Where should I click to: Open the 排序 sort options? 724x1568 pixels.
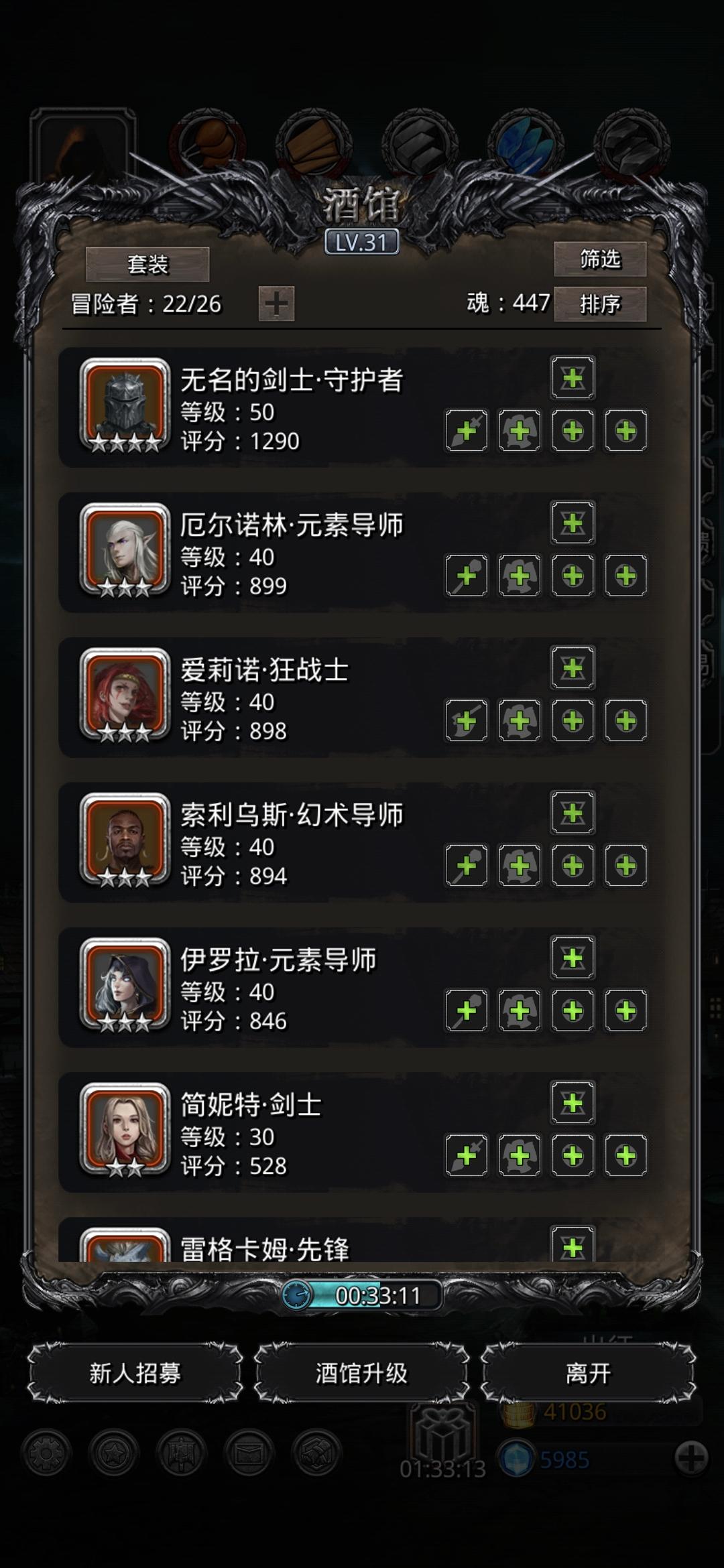point(600,304)
